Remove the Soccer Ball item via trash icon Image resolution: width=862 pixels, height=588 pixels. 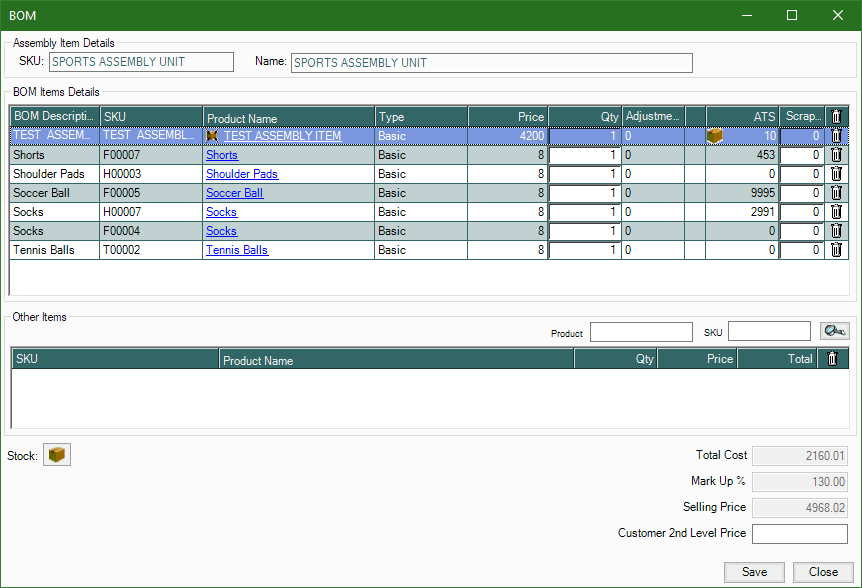(836, 193)
